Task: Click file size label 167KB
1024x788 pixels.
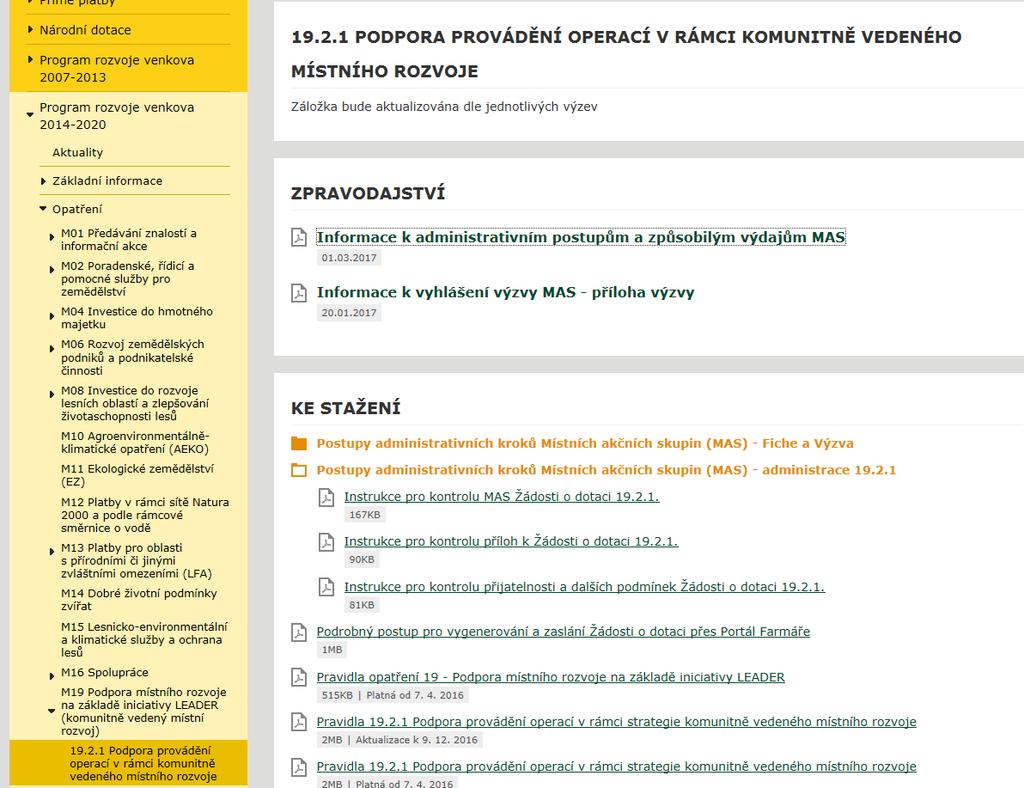Action: (364, 514)
